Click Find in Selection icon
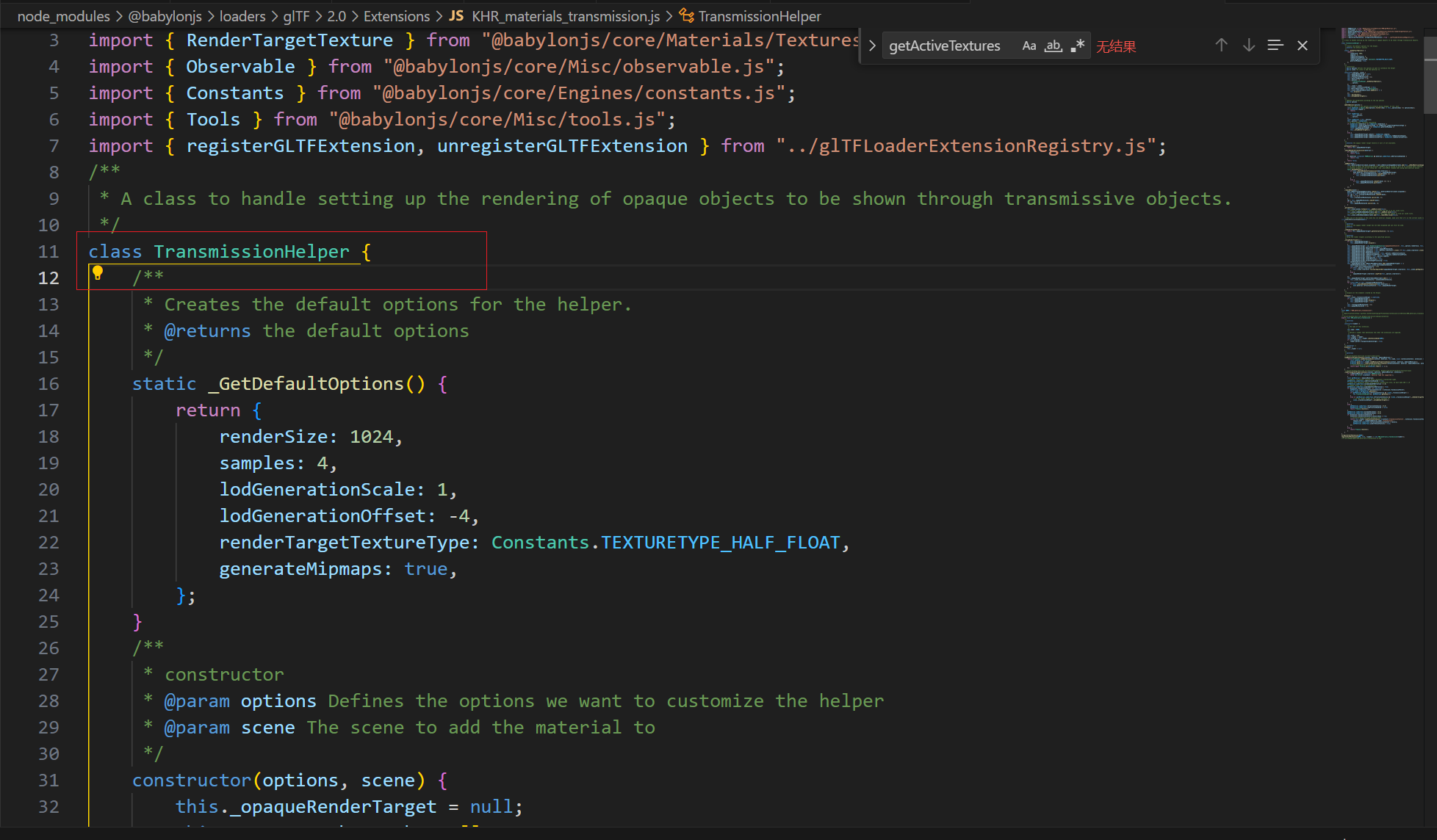This screenshot has width=1437, height=840. coord(1275,46)
